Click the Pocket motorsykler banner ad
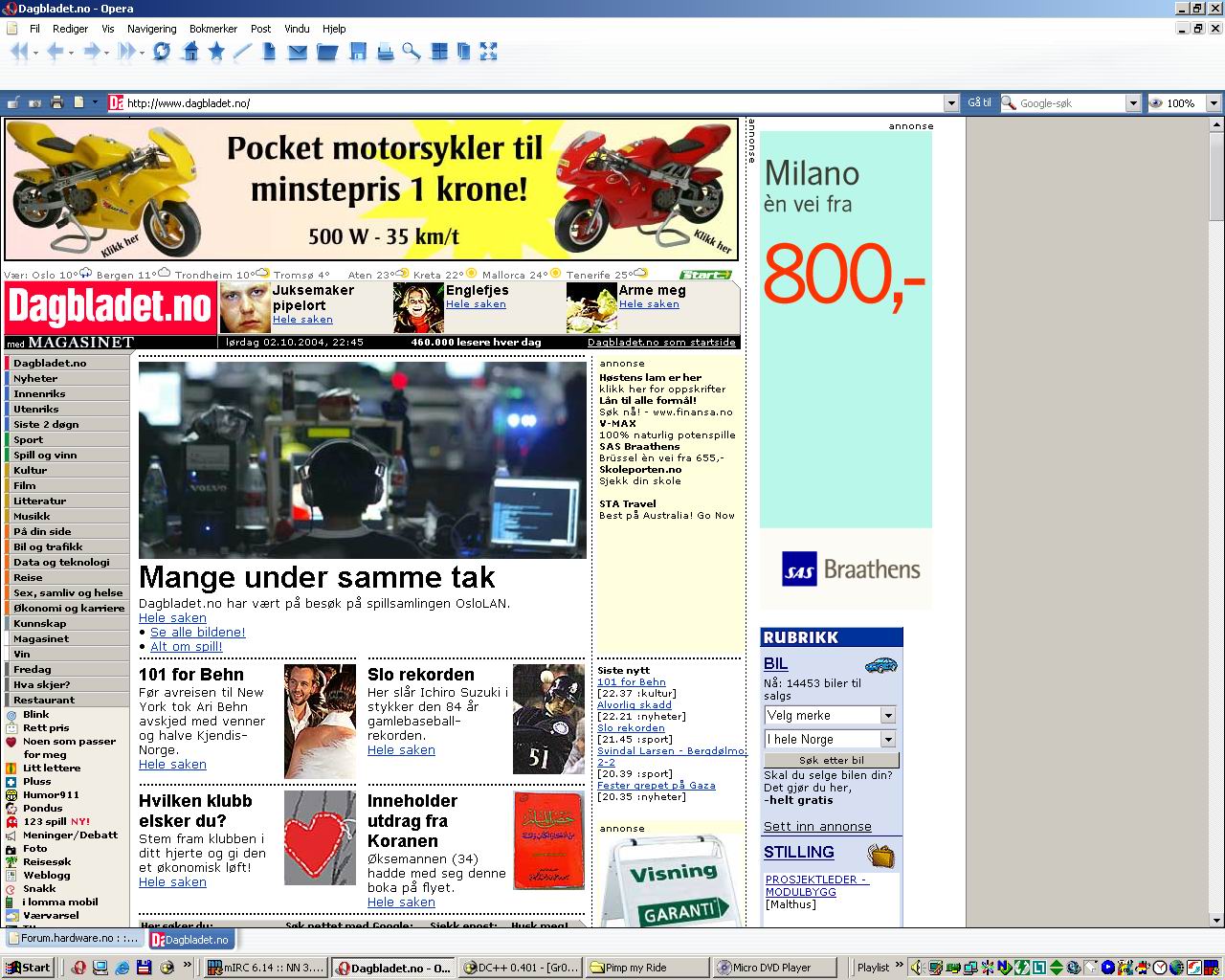The width and height of the screenshot is (1225, 980). coord(371,189)
